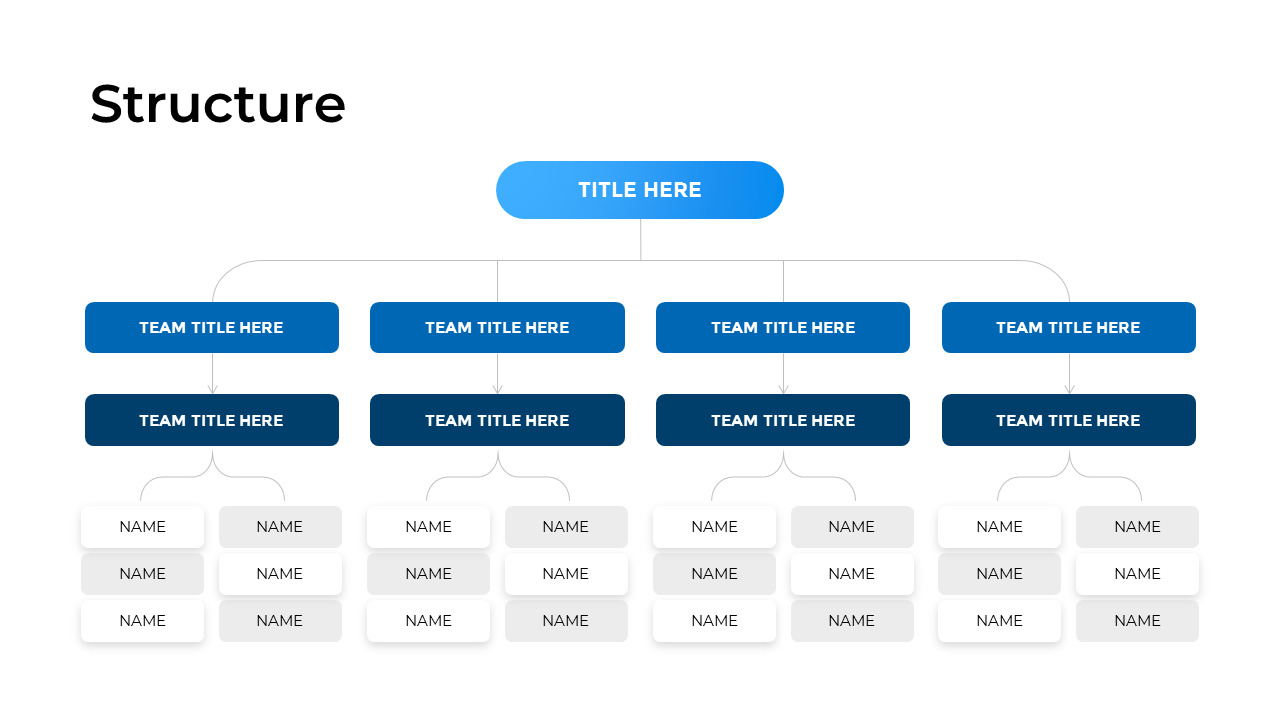Screen dimensions: 1280x720
Task: Select the arrow linking third team title boxes
Action: pyautogui.click(x=783, y=373)
